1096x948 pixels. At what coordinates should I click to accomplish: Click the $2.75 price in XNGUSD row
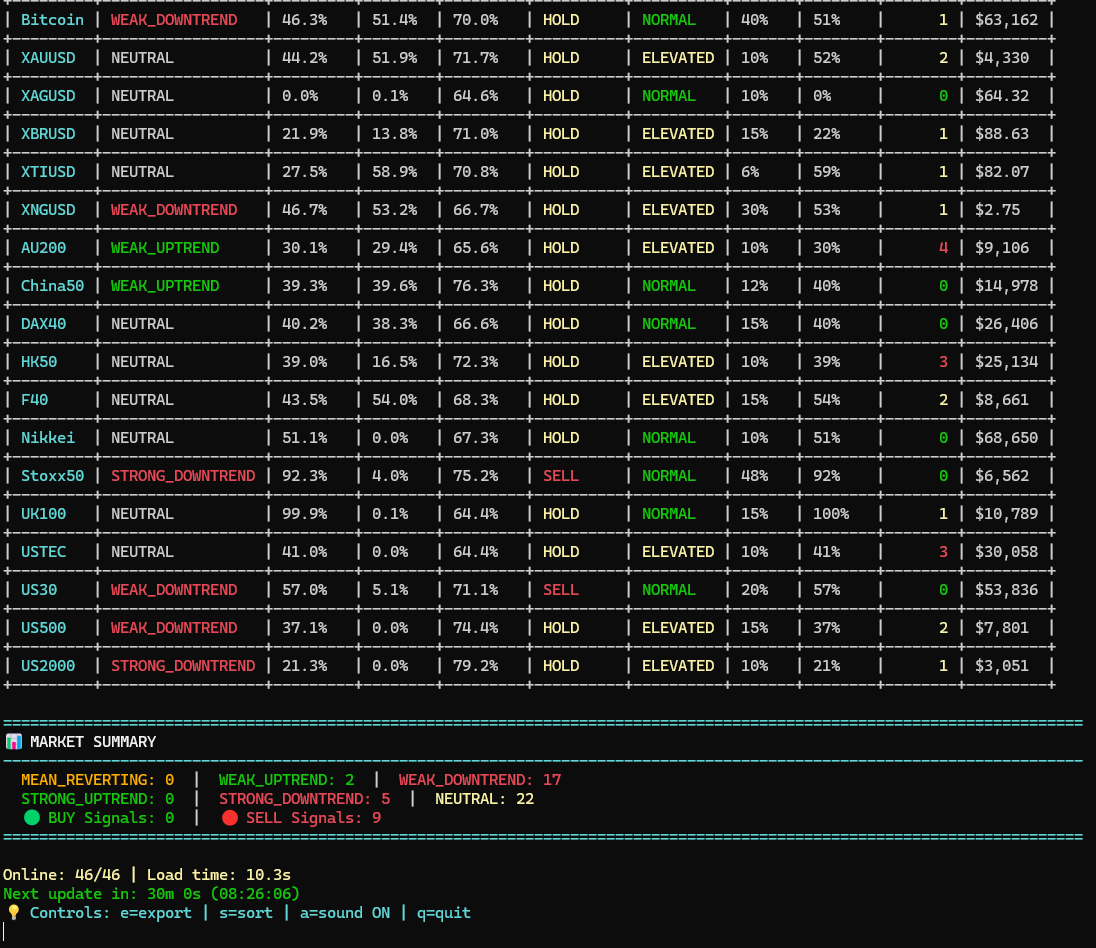pyautogui.click(x=997, y=210)
